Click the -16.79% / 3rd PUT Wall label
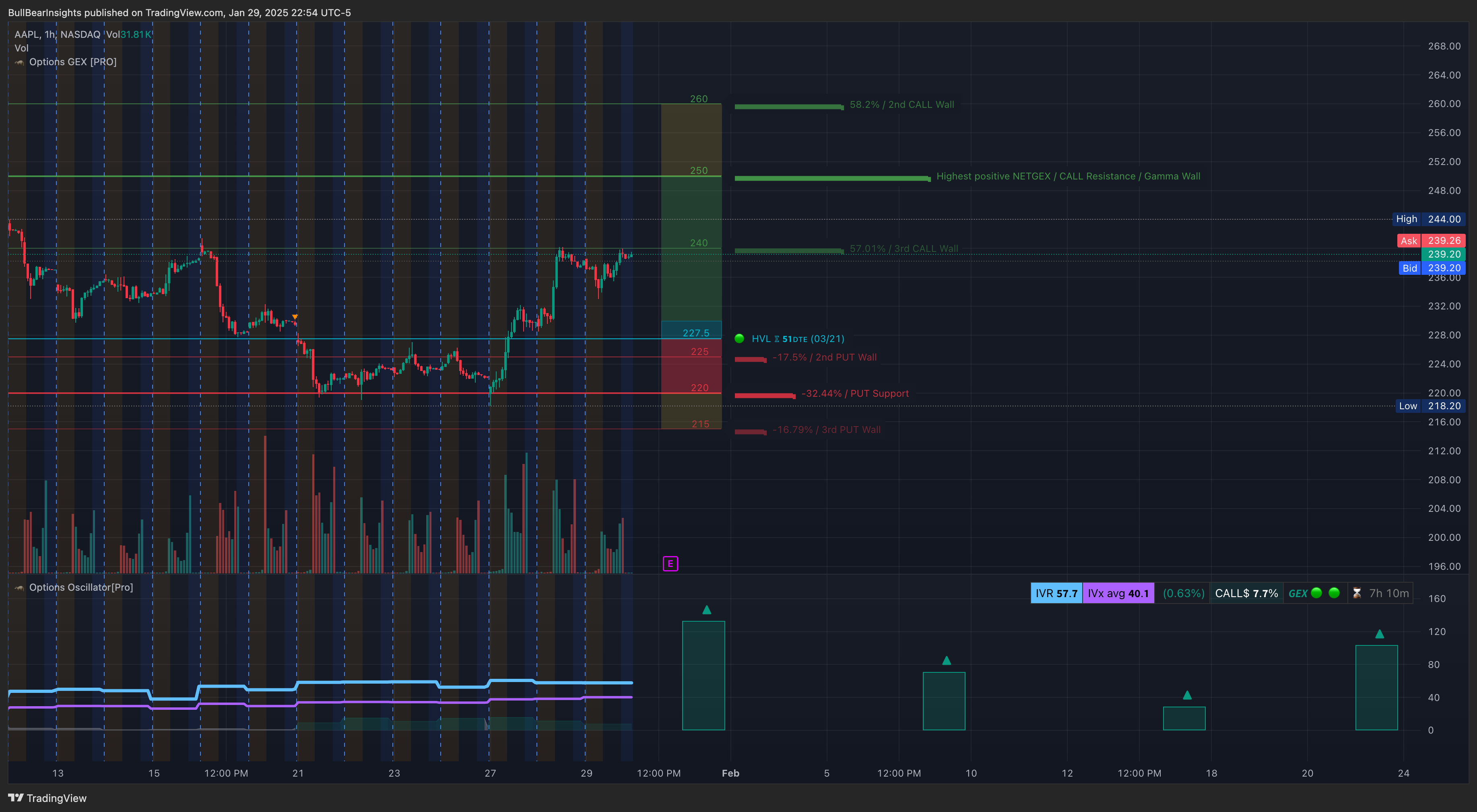The width and height of the screenshot is (1477, 812). [x=826, y=429]
